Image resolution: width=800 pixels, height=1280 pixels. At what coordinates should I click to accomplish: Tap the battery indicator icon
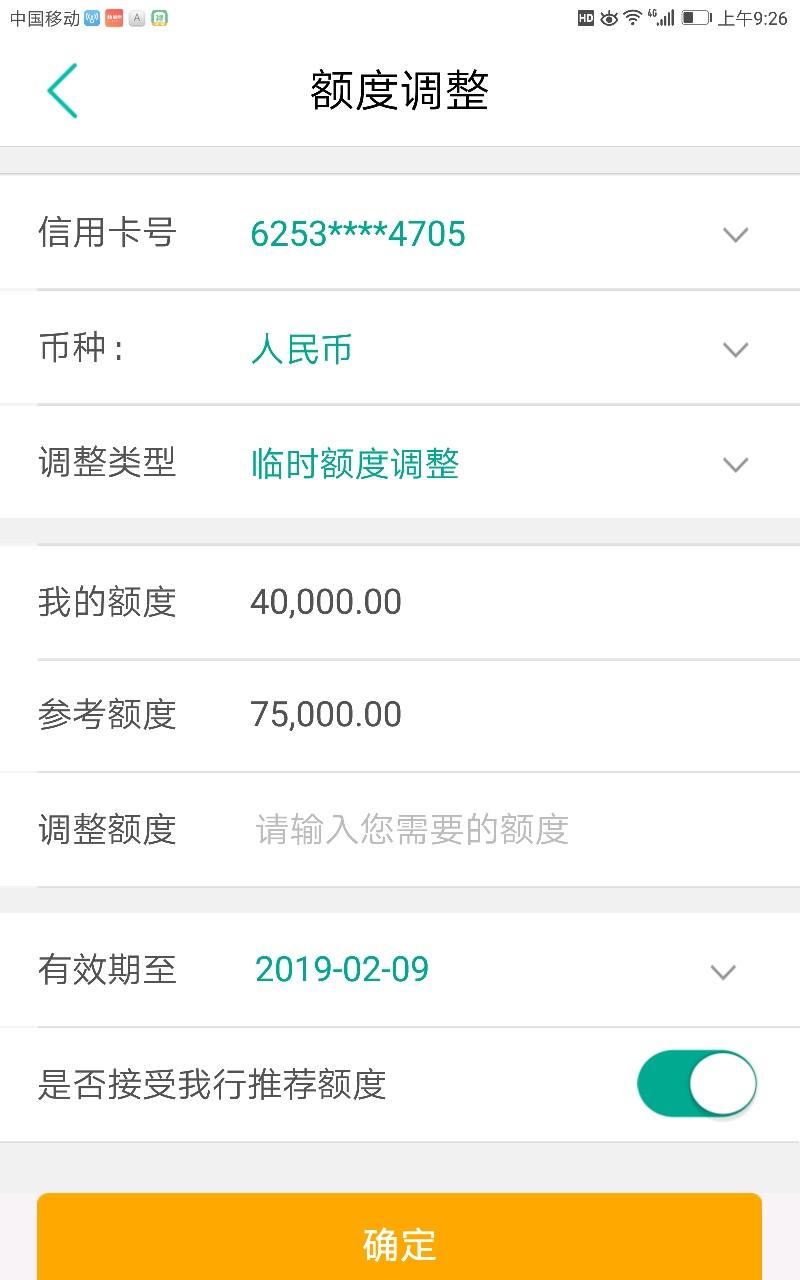pyautogui.click(x=696, y=18)
